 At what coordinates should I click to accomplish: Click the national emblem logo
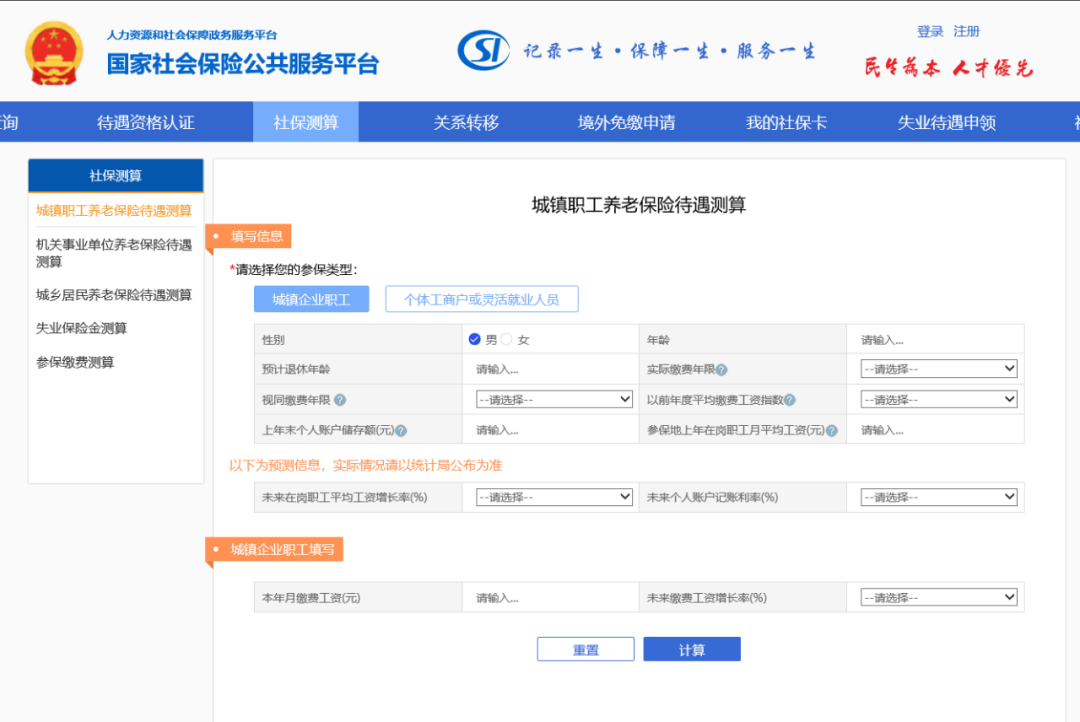pyautogui.click(x=55, y=50)
